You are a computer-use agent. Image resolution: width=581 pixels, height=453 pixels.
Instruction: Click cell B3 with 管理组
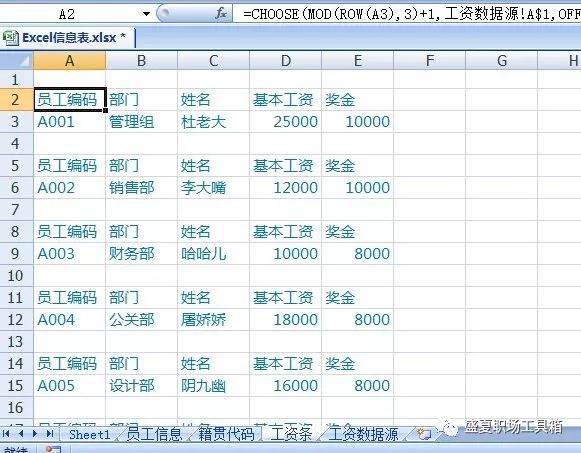coord(141,121)
